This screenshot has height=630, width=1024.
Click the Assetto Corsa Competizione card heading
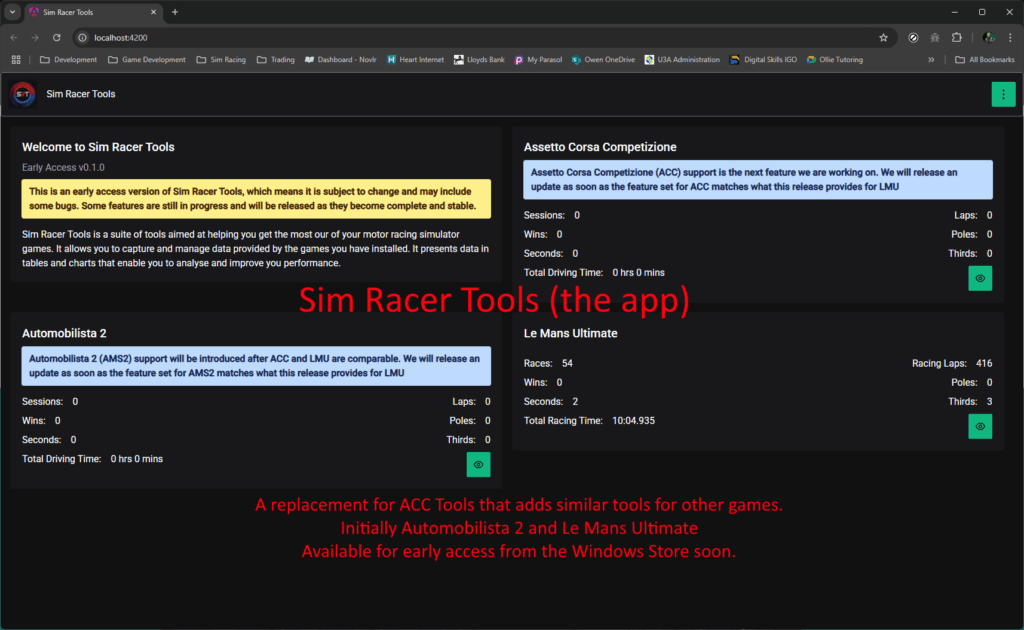point(600,147)
